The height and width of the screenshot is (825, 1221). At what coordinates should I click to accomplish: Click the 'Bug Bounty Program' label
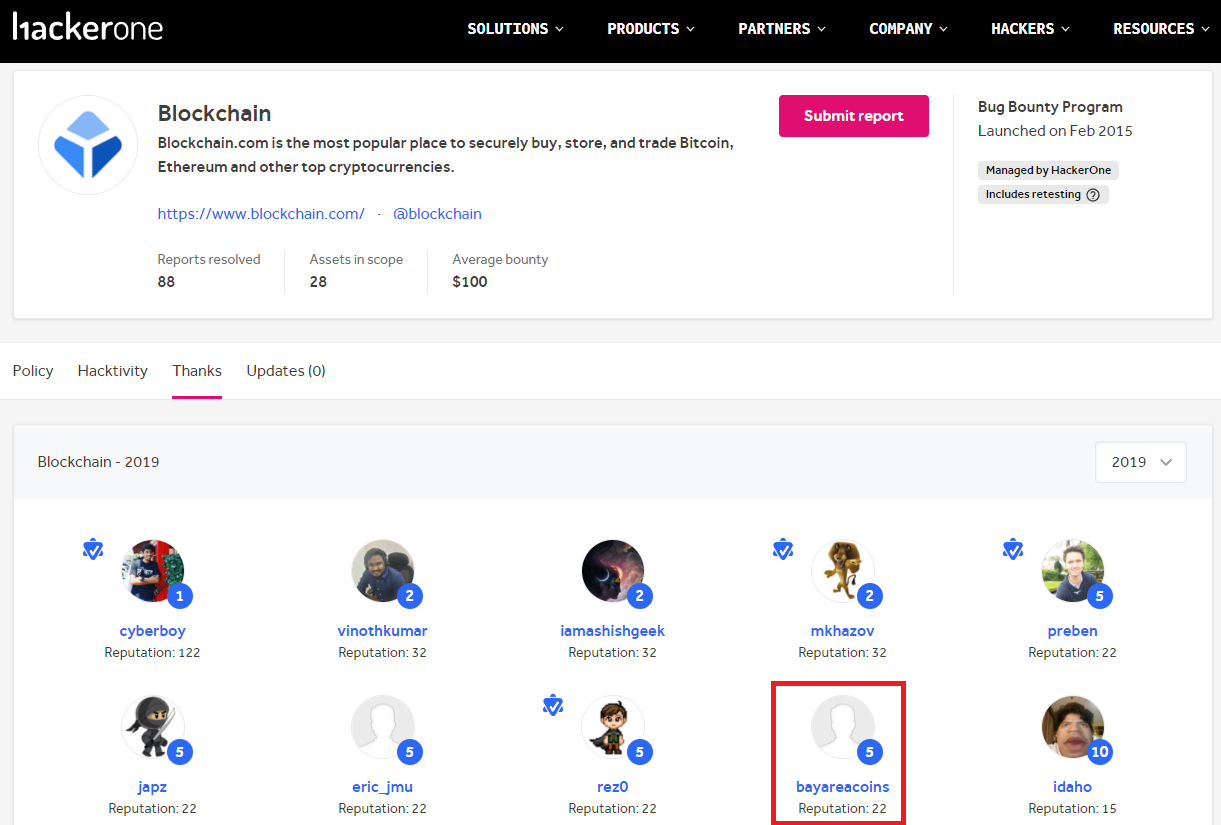[1050, 107]
